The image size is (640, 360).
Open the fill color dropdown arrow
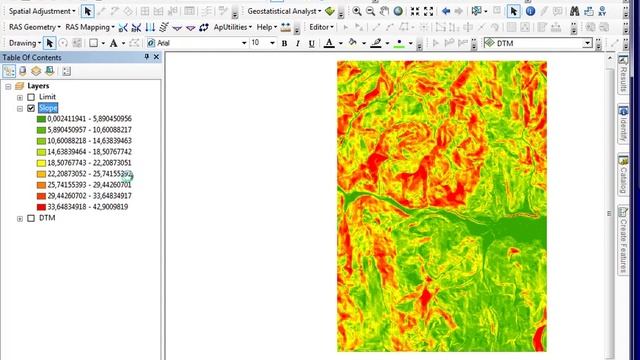(364, 43)
